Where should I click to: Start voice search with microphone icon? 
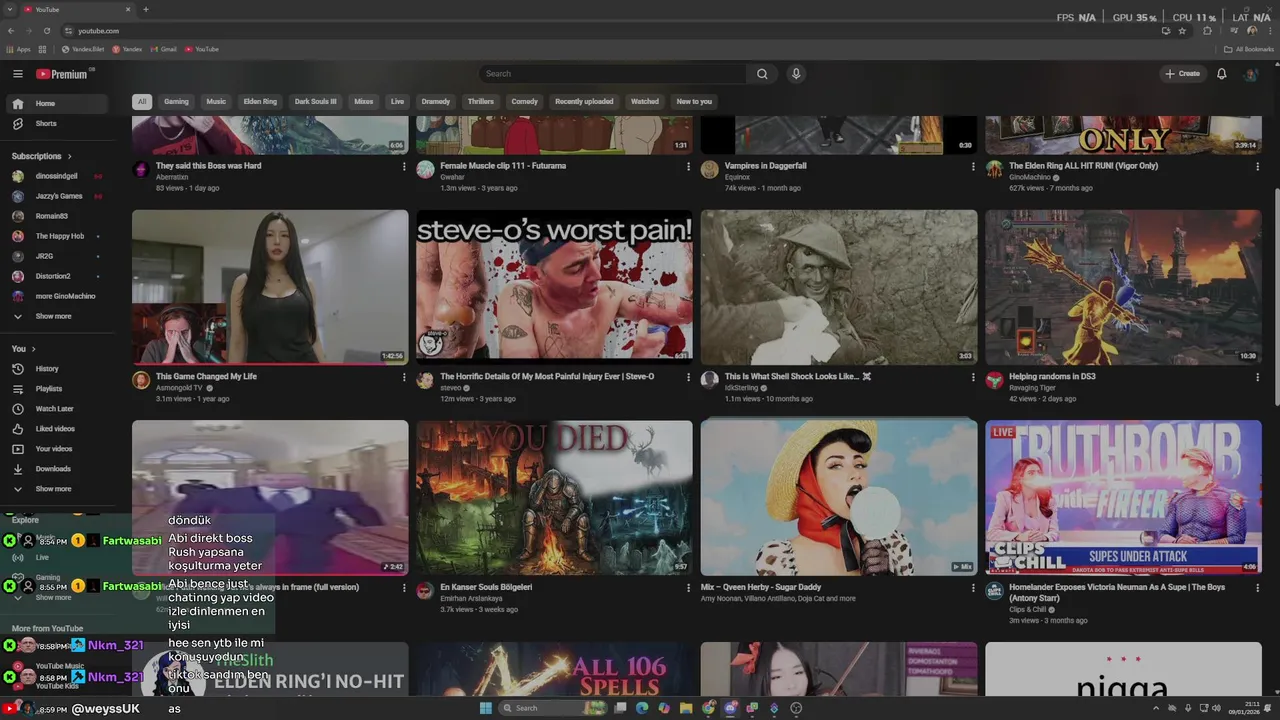point(796,74)
